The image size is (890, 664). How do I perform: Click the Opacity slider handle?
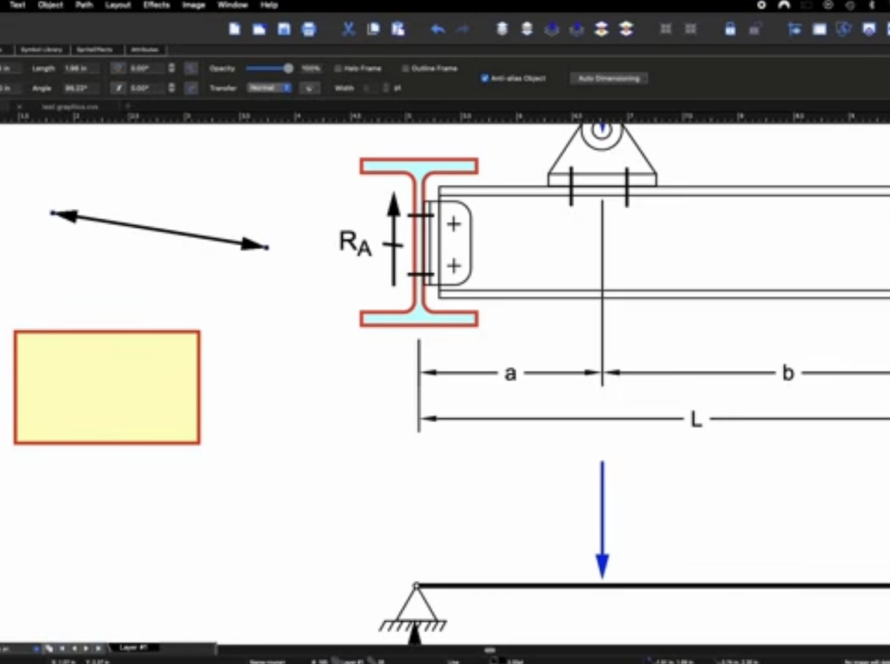click(288, 69)
